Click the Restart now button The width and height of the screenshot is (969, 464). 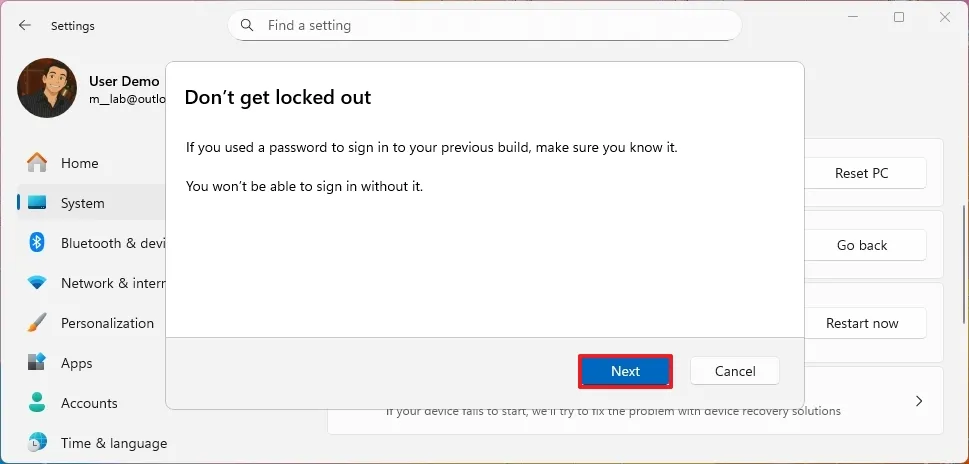(x=861, y=323)
